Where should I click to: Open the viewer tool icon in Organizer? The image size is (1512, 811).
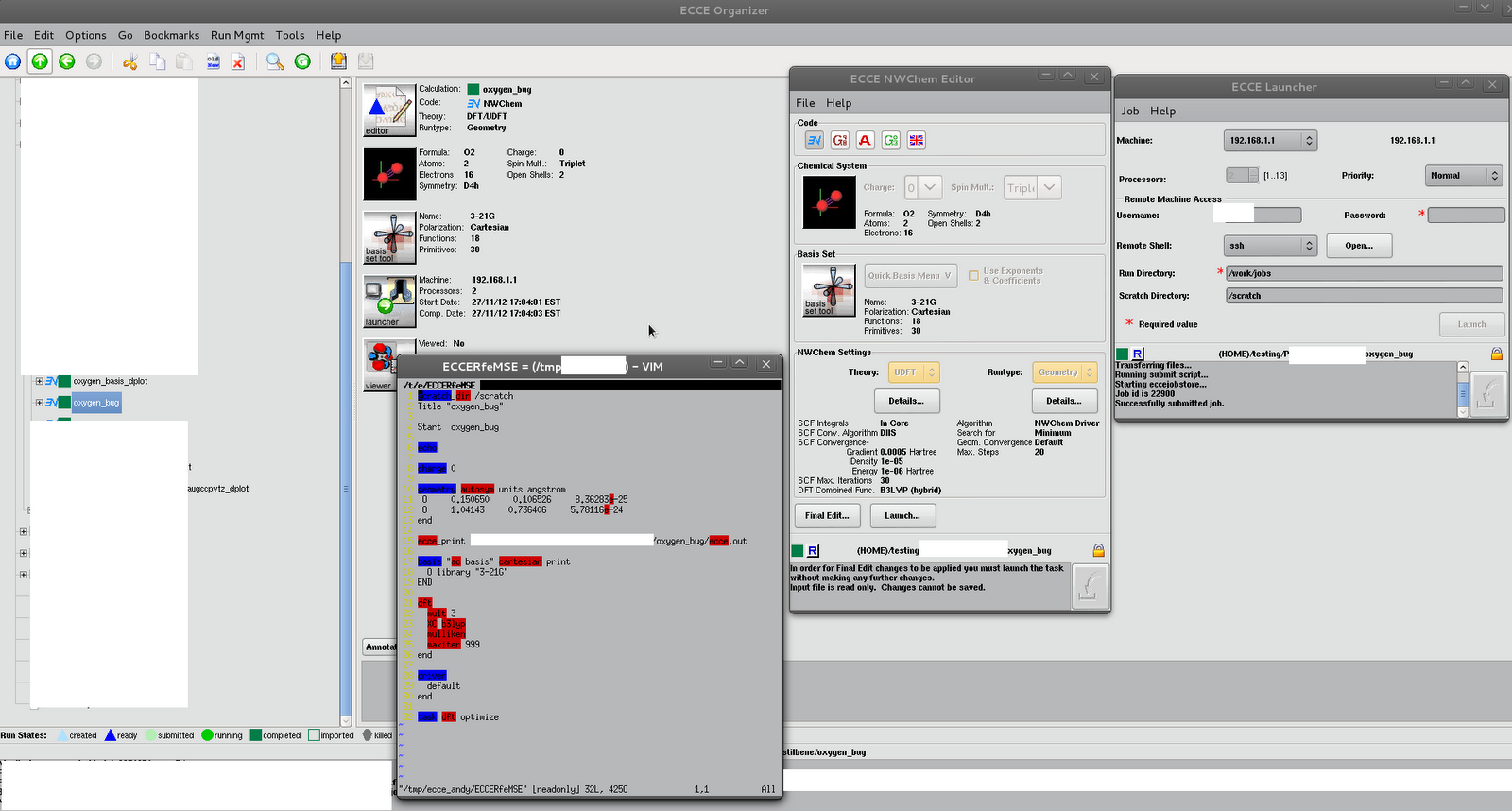pyautogui.click(x=380, y=365)
